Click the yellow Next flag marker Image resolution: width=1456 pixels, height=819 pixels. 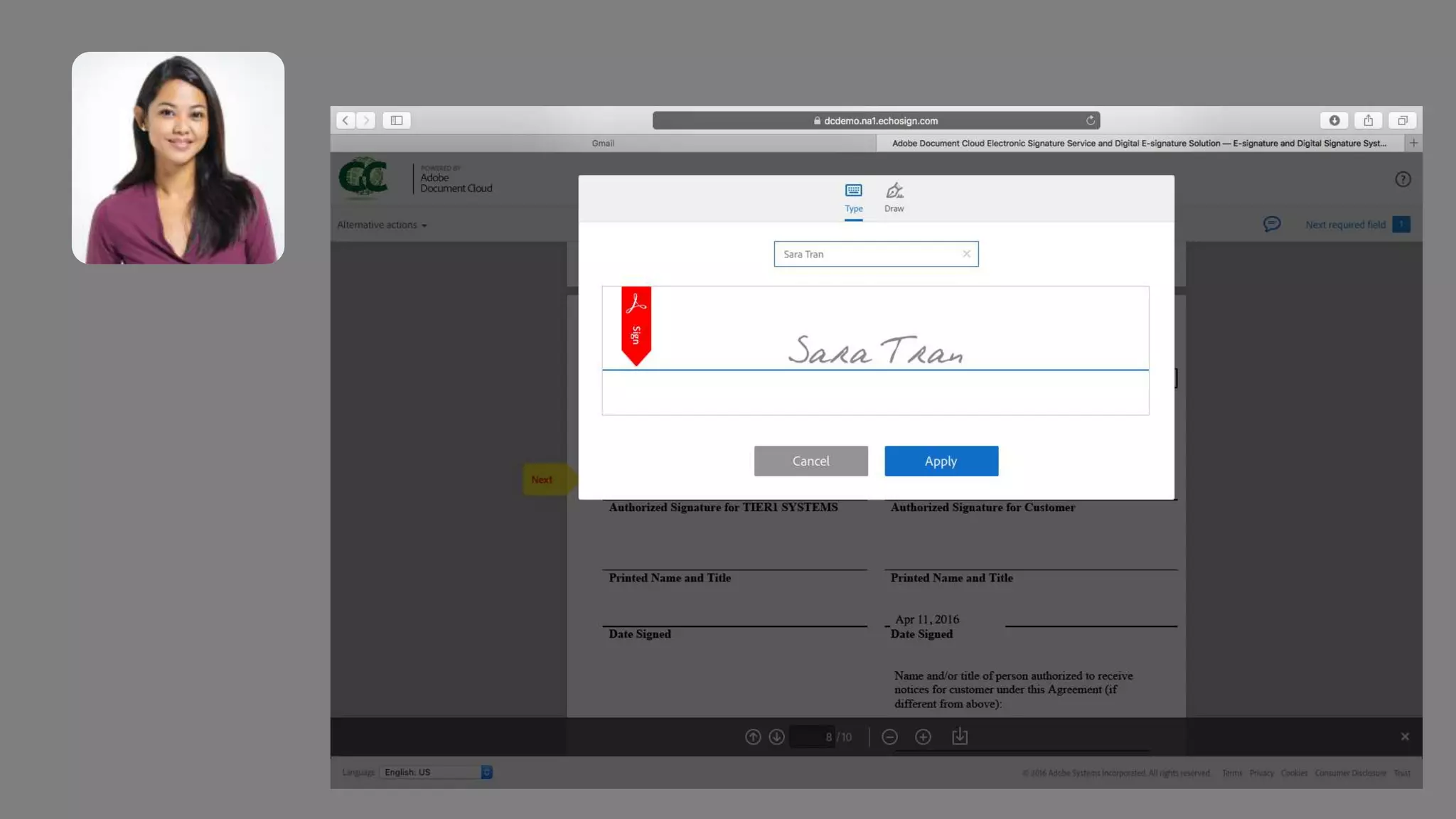click(543, 479)
